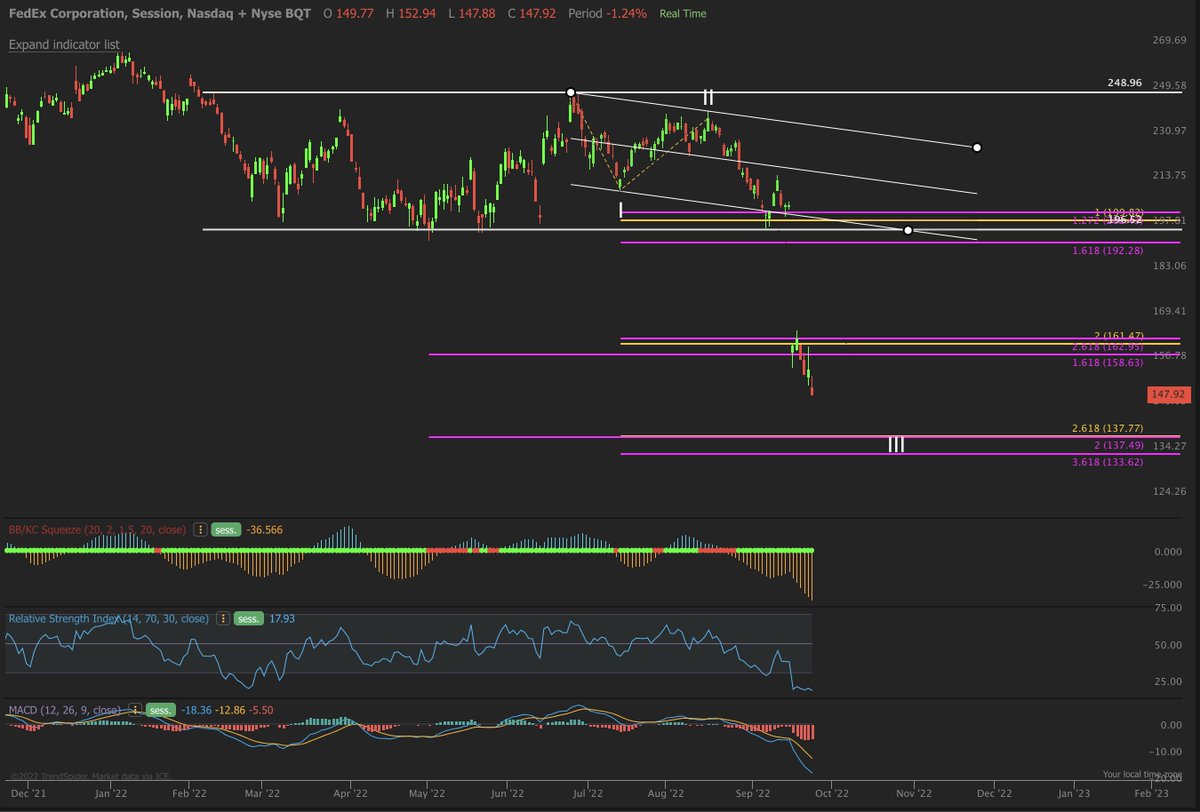Click the '3.618 (133.62)' Fibonacci label
Viewport: 1200px width, 812px height.
tap(1106, 463)
